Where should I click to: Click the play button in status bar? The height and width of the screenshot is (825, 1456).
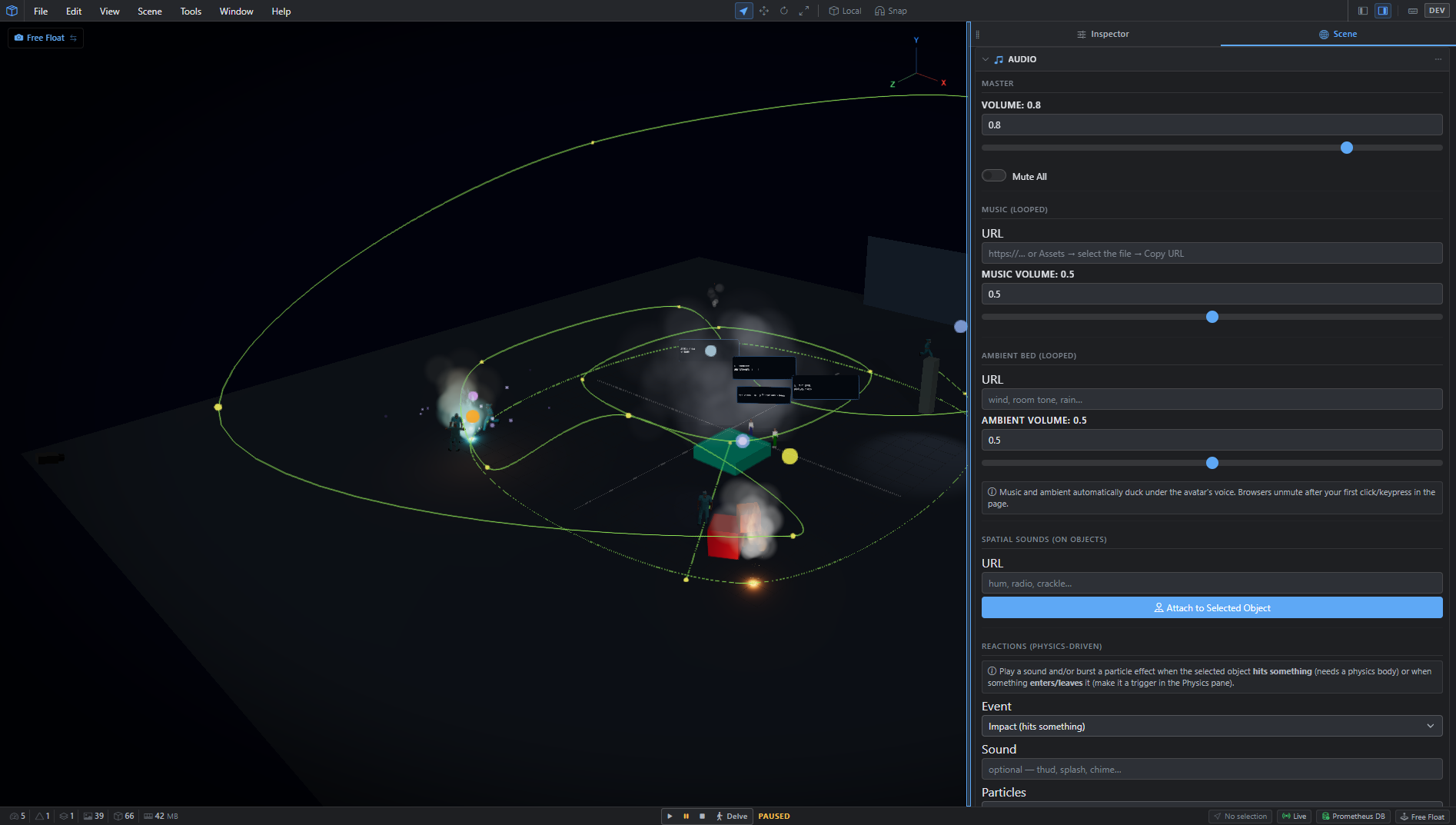[x=670, y=817]
